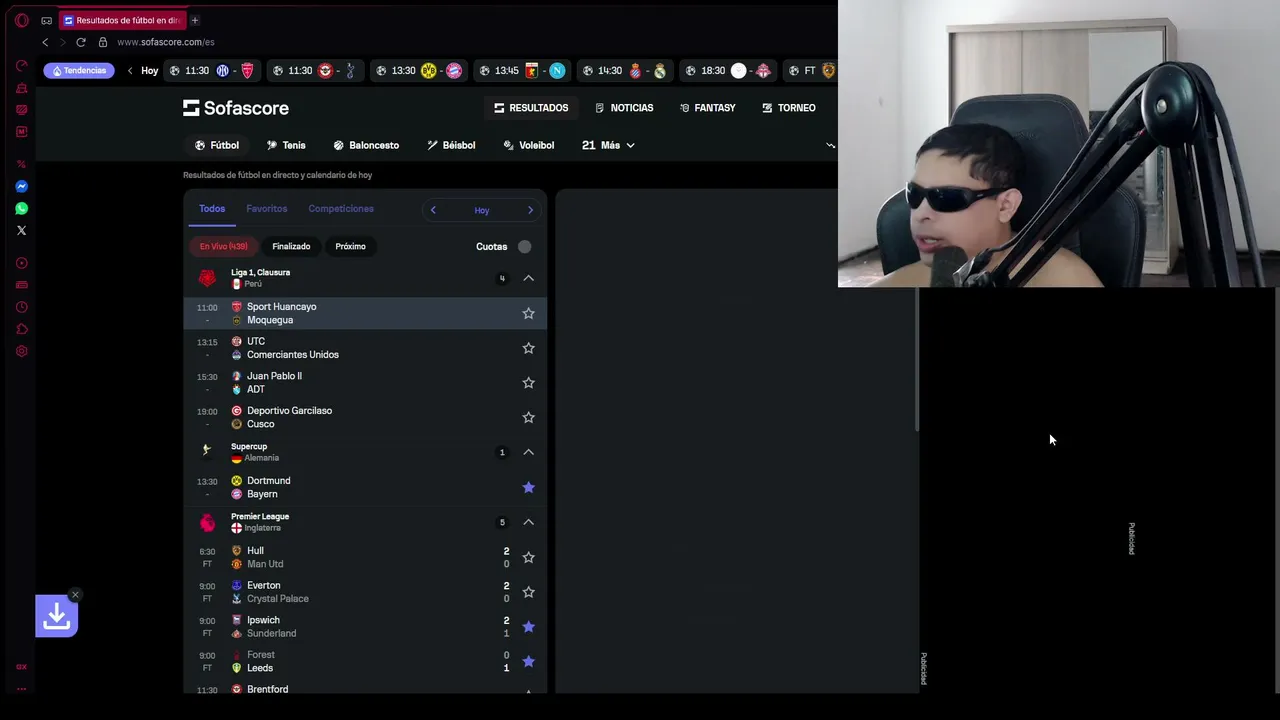Select the Voleibol sport
Viewport: 1280px width, 720px height.
click(x=529, y=145)
